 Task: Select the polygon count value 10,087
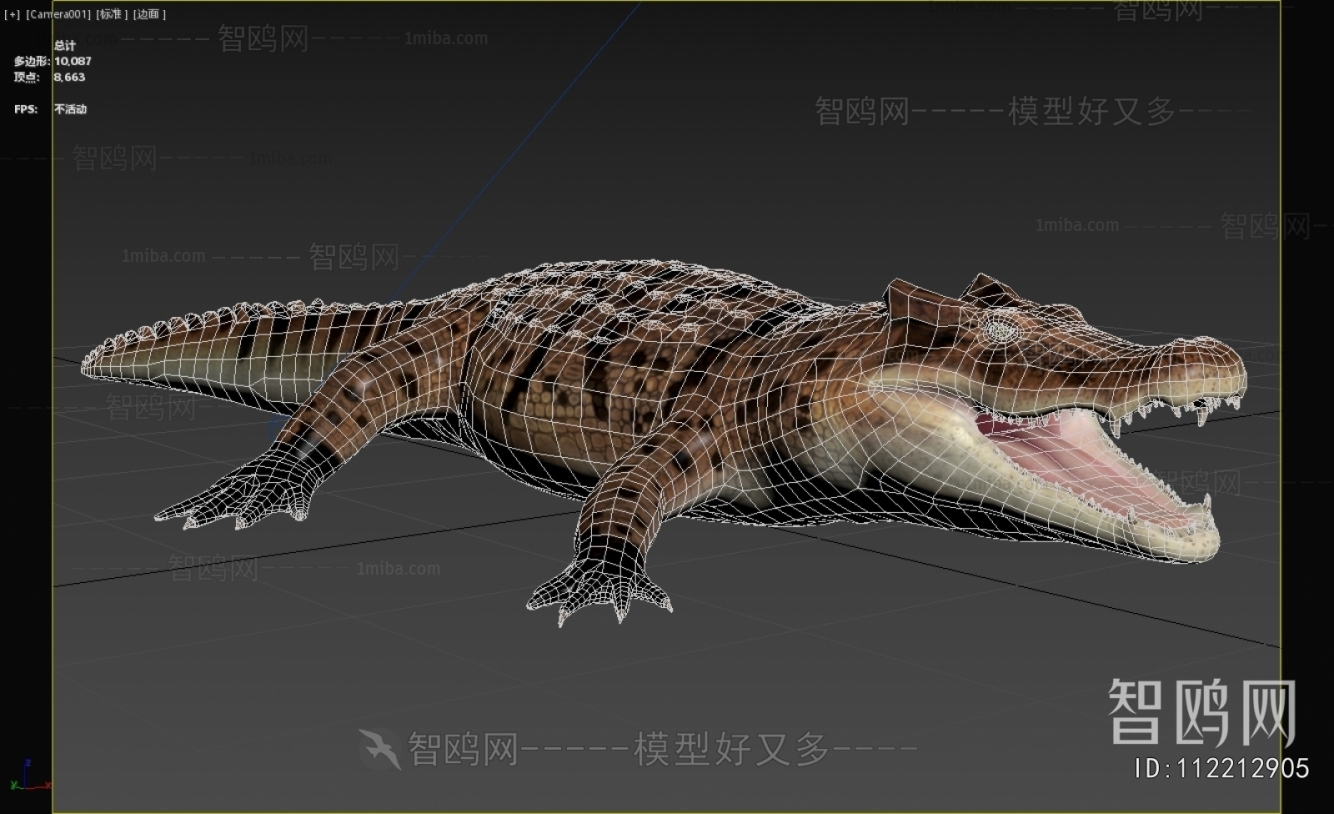(x=73, y=61)
